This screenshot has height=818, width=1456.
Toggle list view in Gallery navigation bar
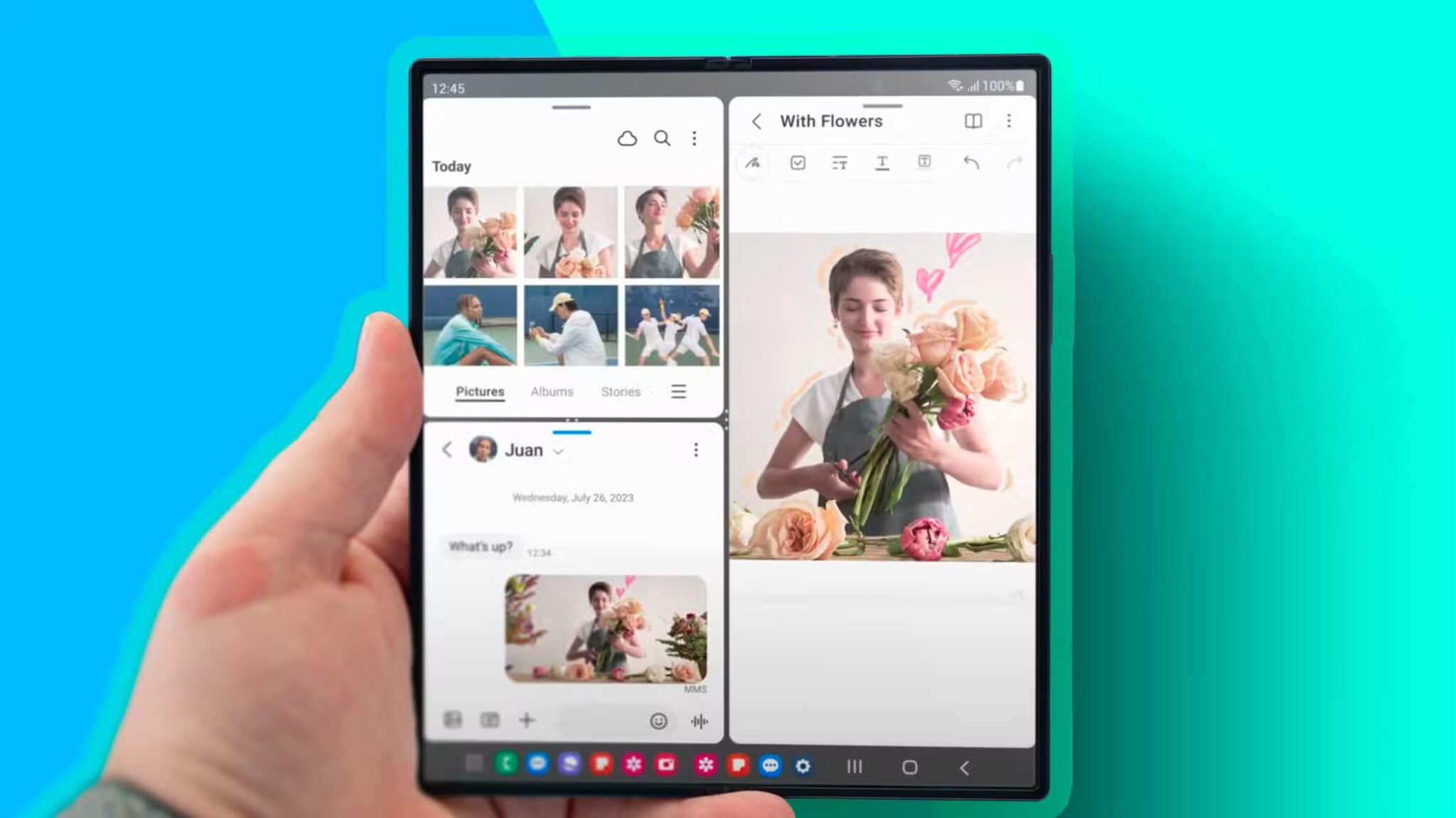(x=679, y=391)
